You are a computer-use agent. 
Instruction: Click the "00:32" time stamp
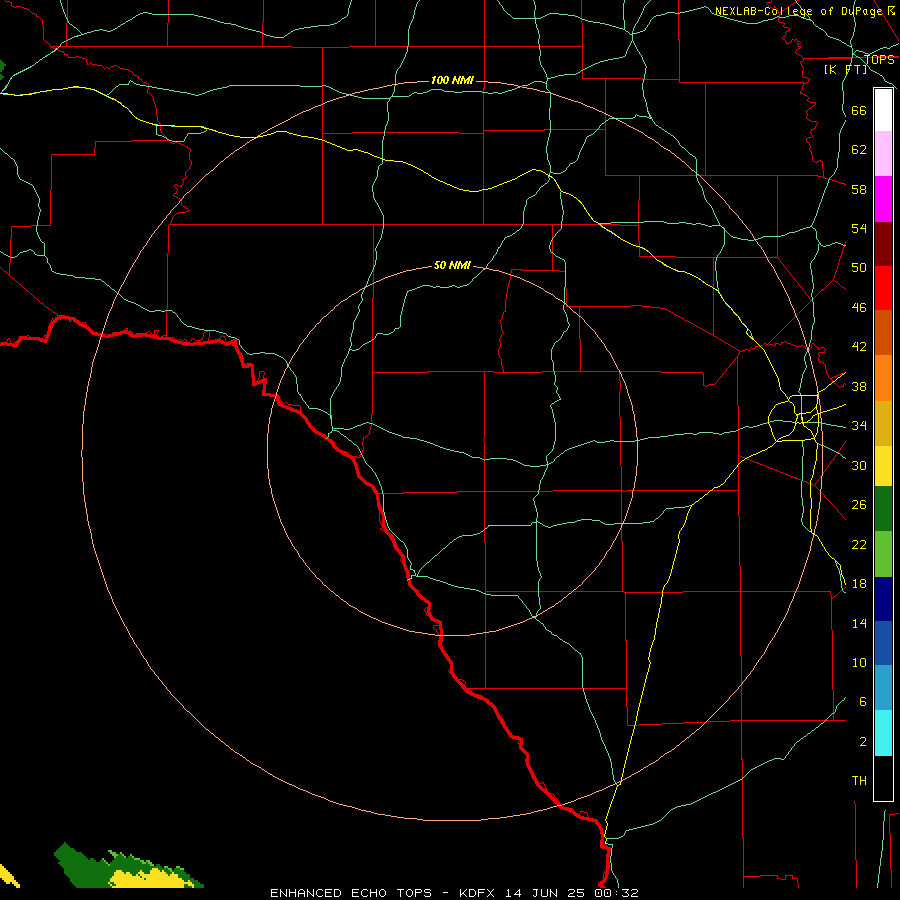tap(617, 893)
